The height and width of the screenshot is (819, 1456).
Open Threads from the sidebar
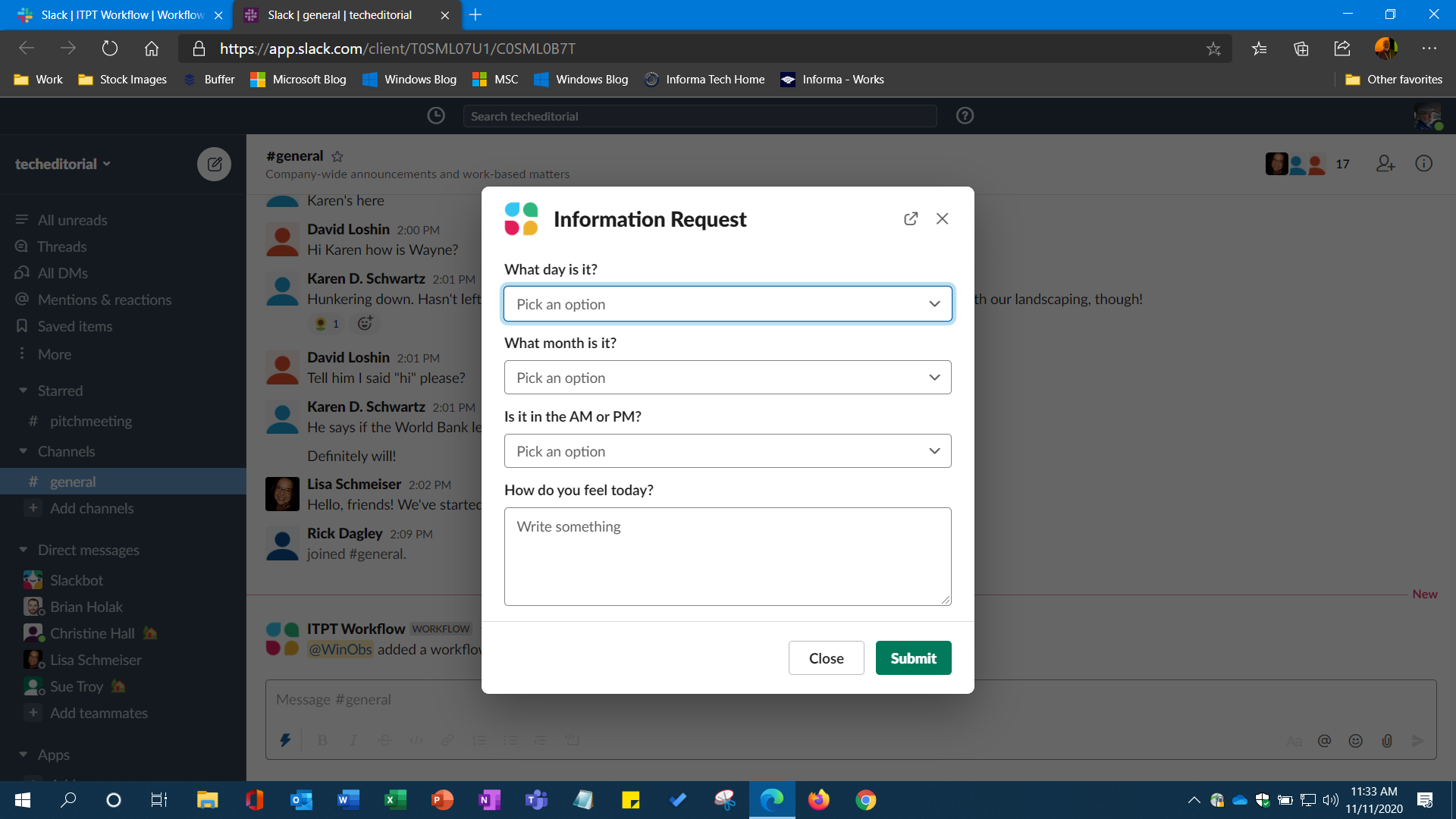coord(62,246)
